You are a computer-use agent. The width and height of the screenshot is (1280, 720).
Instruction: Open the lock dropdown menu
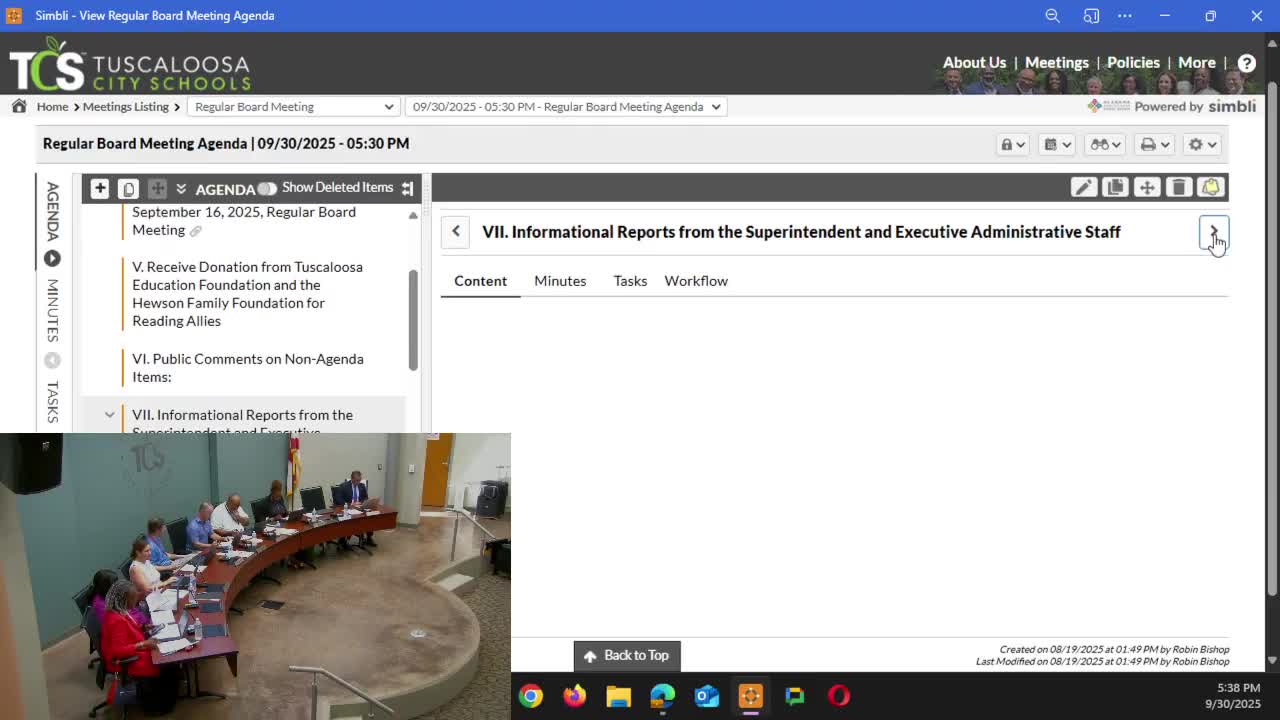(x=1012, y=145)
